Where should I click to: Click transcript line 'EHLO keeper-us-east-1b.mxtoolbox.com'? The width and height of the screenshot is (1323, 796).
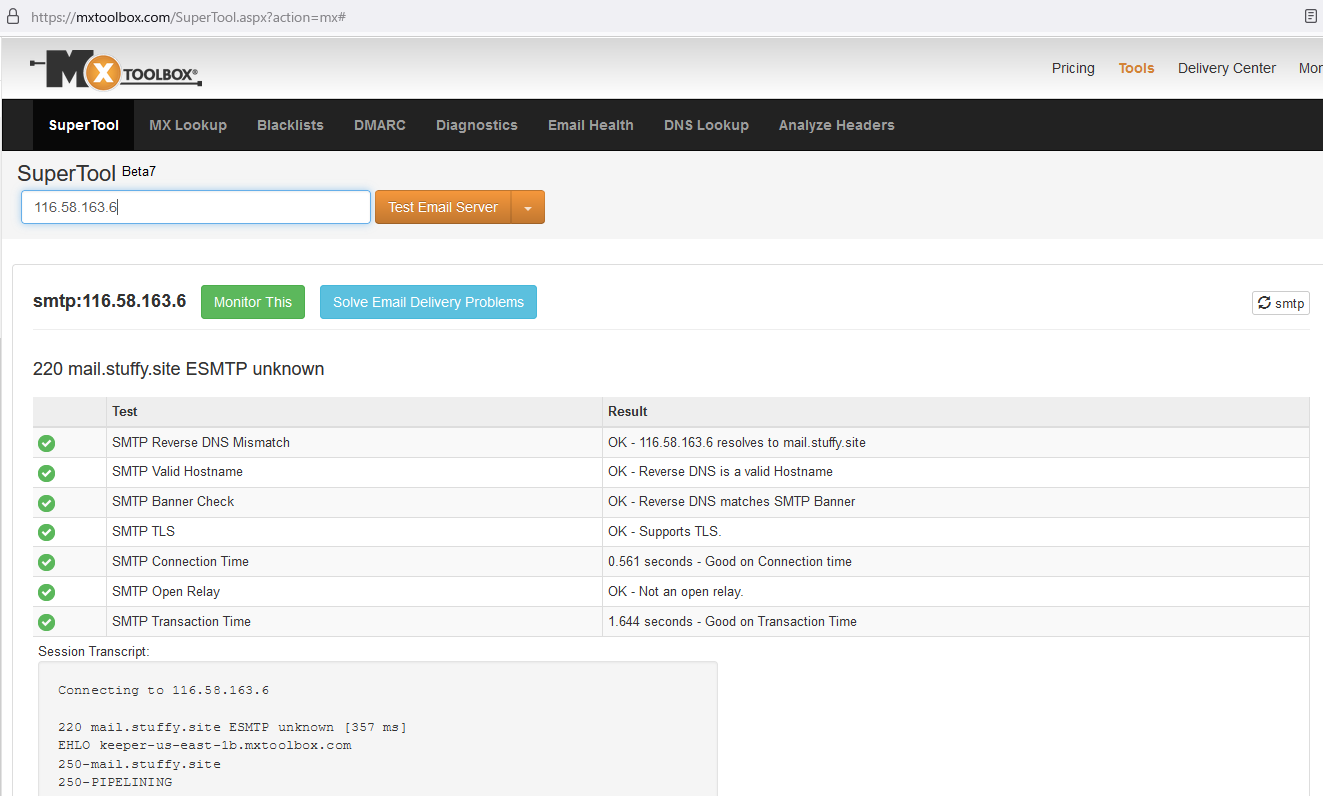[205, 745]
